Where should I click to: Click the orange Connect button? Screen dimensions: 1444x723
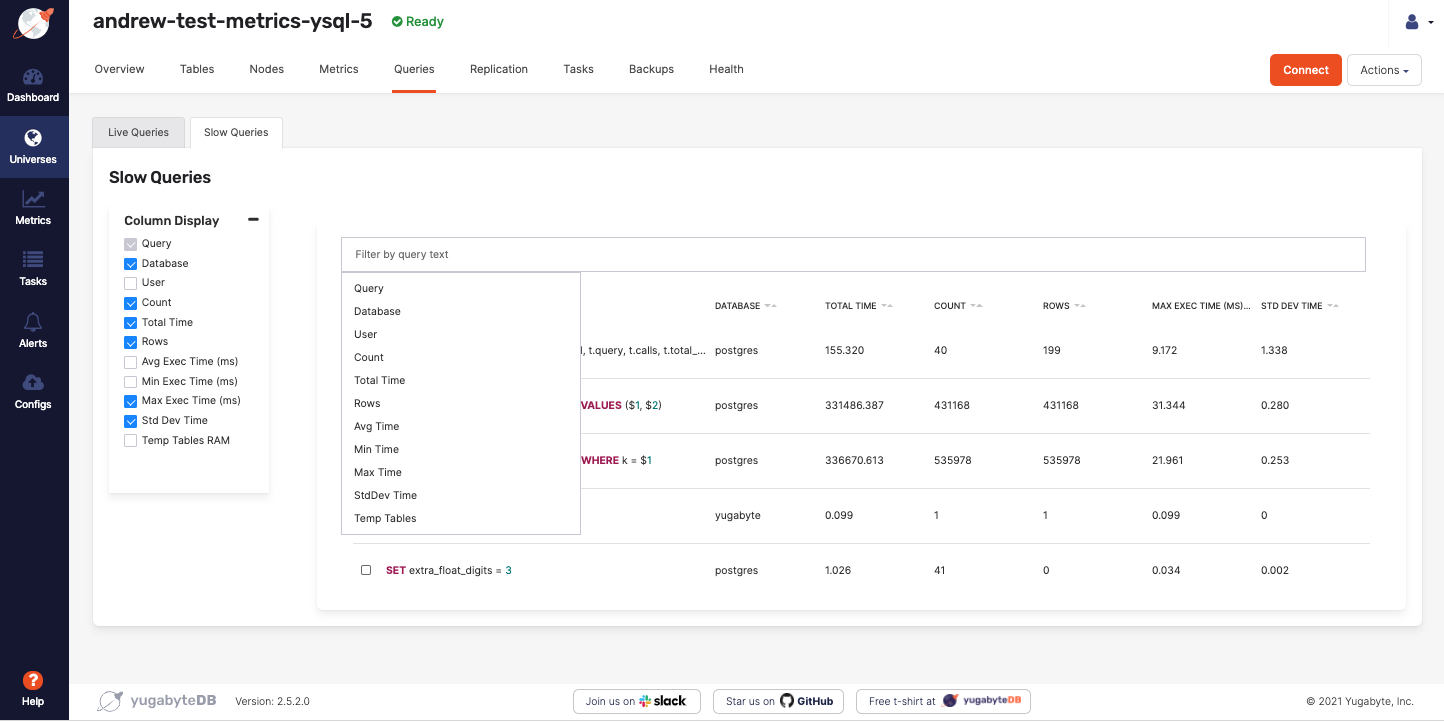(x=1306, y=70)
